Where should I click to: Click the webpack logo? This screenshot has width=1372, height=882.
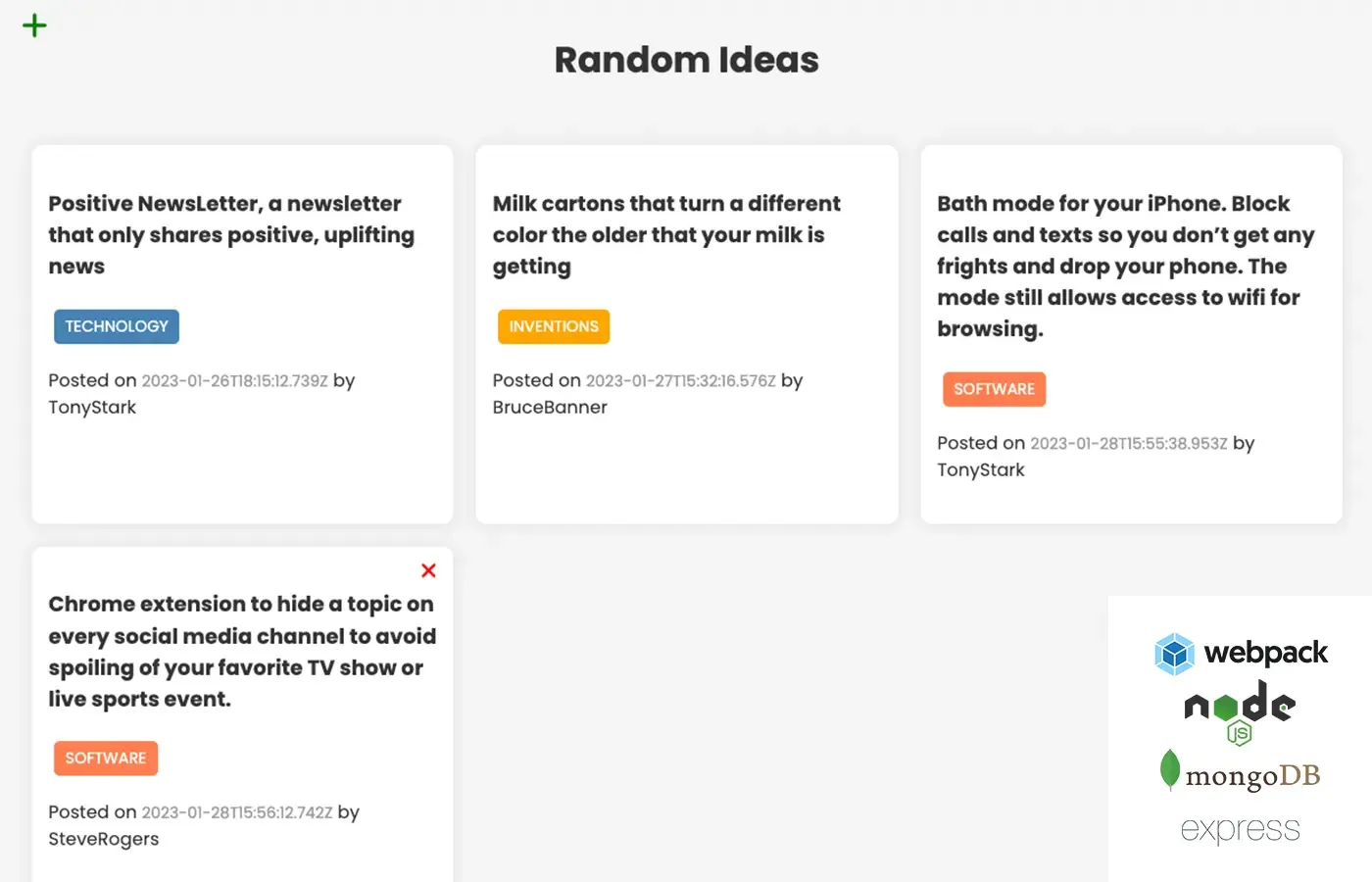[x=1241, y=654]
